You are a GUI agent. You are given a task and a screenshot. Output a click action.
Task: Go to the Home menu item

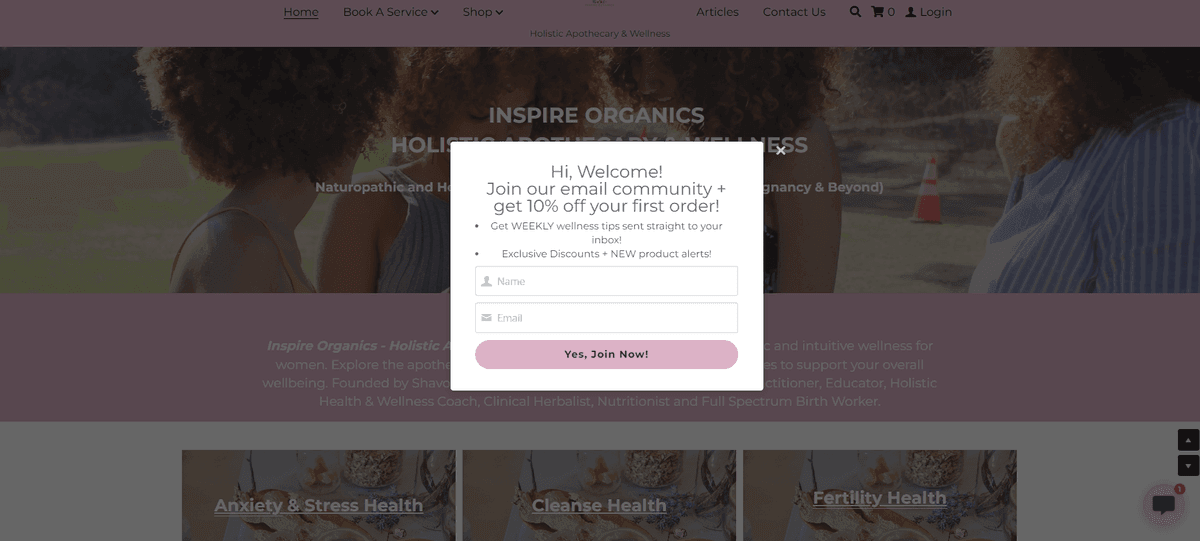(301, 12)
